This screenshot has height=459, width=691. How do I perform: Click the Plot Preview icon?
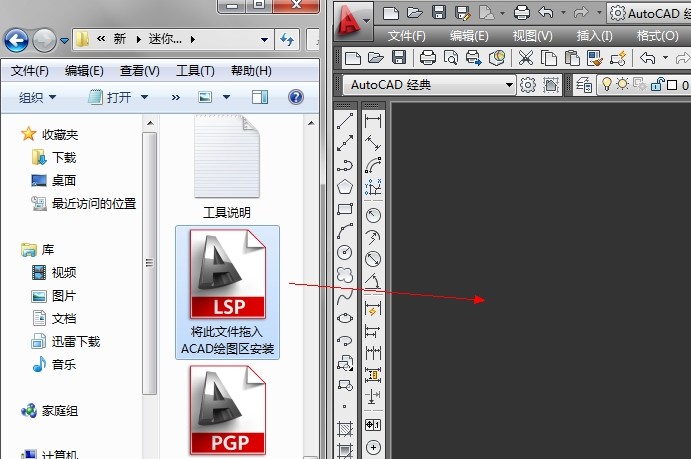450,58
